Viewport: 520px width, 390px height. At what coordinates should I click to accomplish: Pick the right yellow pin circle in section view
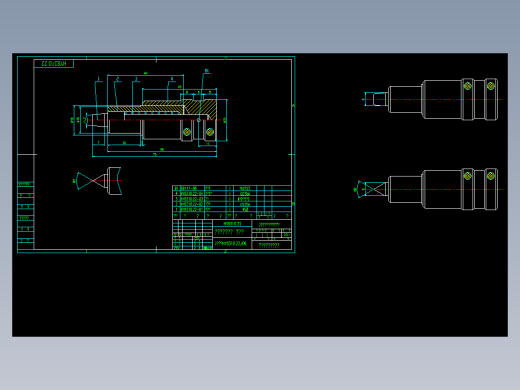[210, 132]
